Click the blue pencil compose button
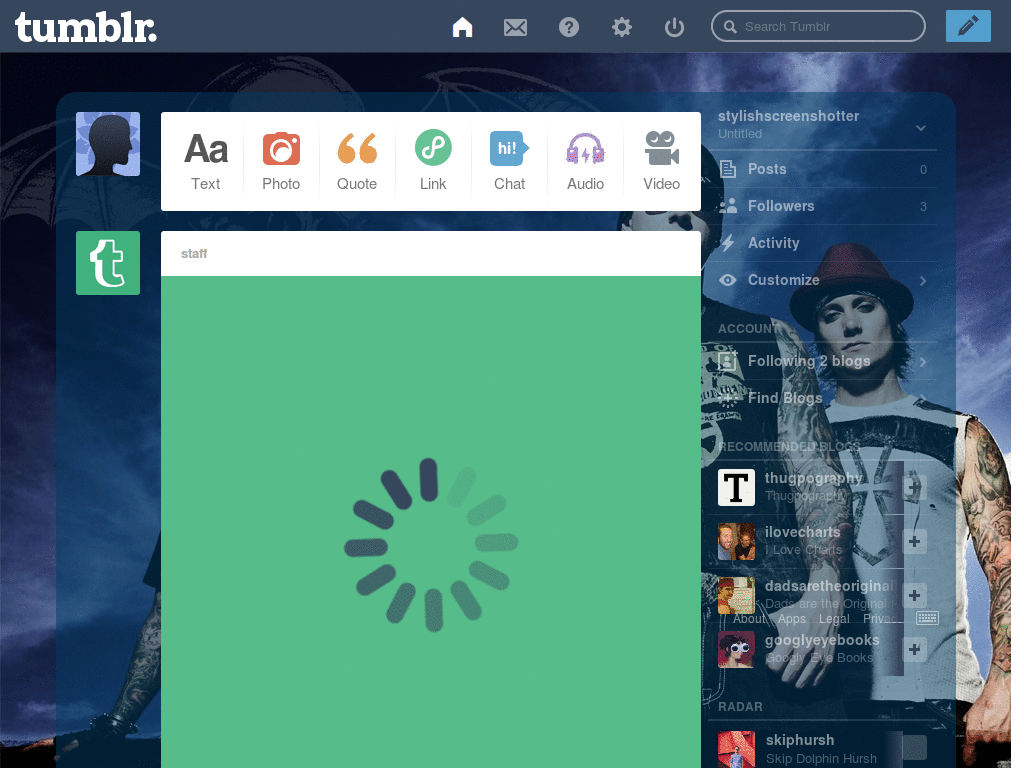1024x768 pixels. 968,26
